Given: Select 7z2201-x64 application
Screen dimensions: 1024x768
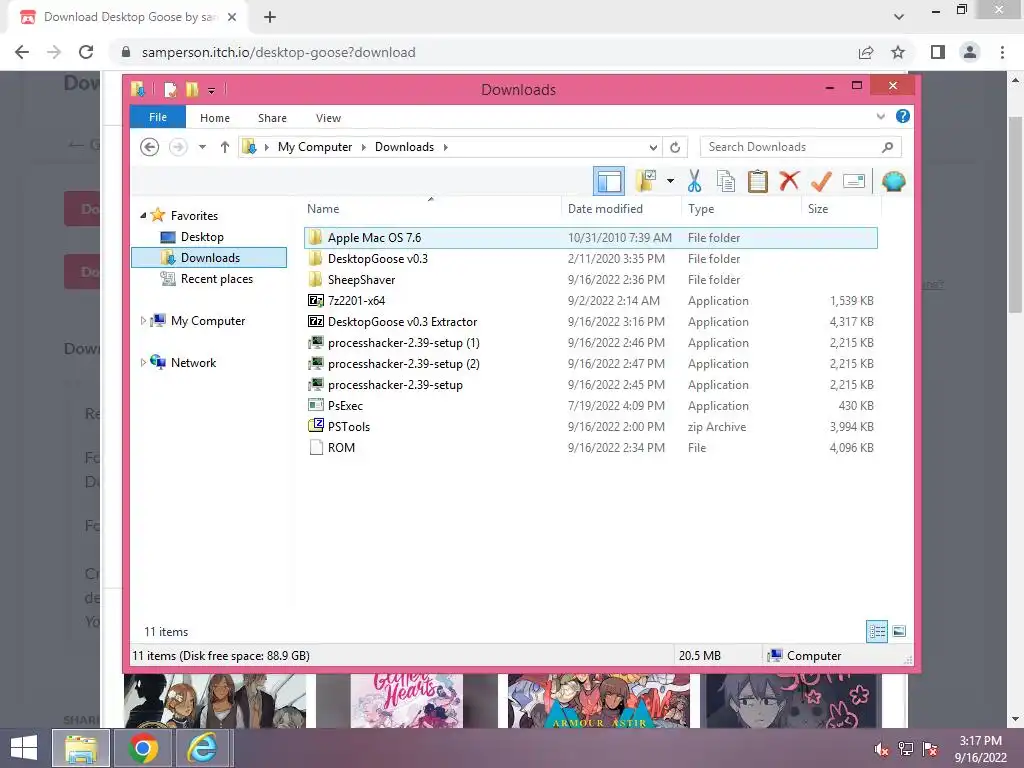Looking at the screenshot, I should coord(590,300).
